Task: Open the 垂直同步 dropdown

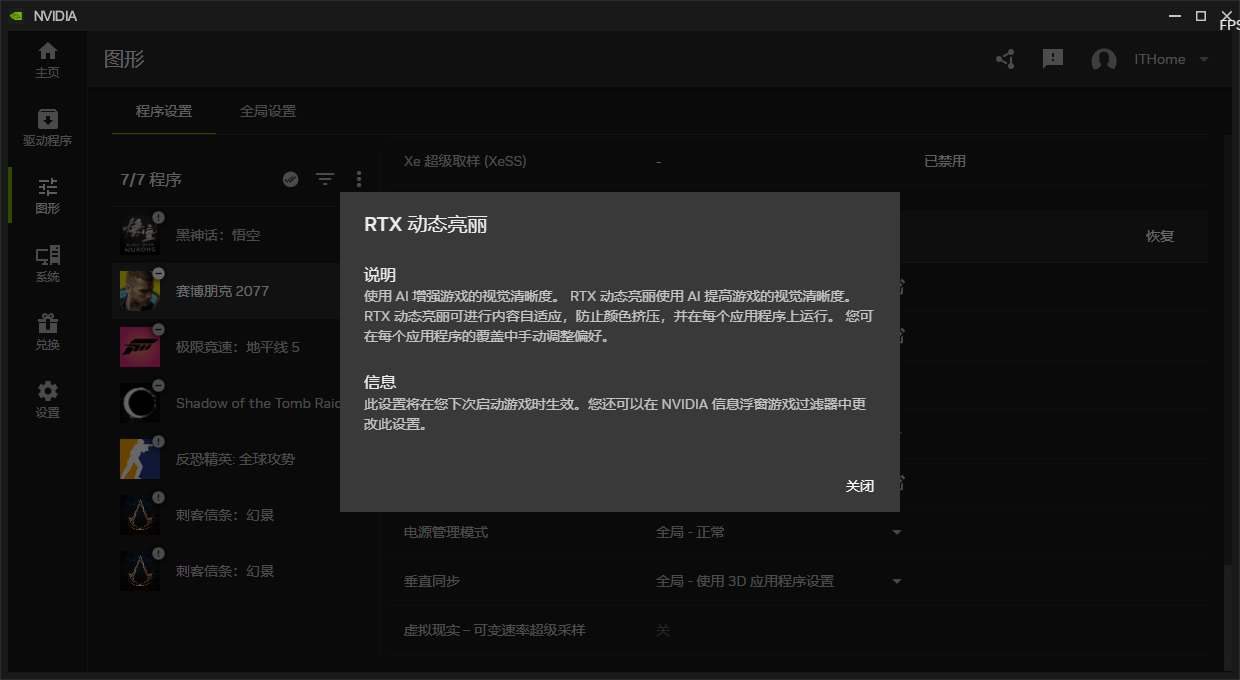Action: [896, 580]
